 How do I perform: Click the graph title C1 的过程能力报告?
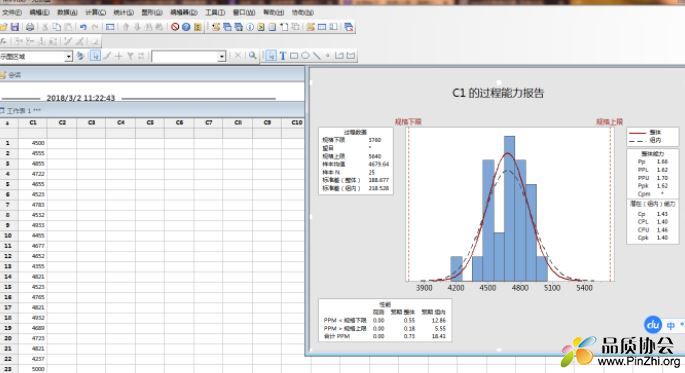click(498, 93)
